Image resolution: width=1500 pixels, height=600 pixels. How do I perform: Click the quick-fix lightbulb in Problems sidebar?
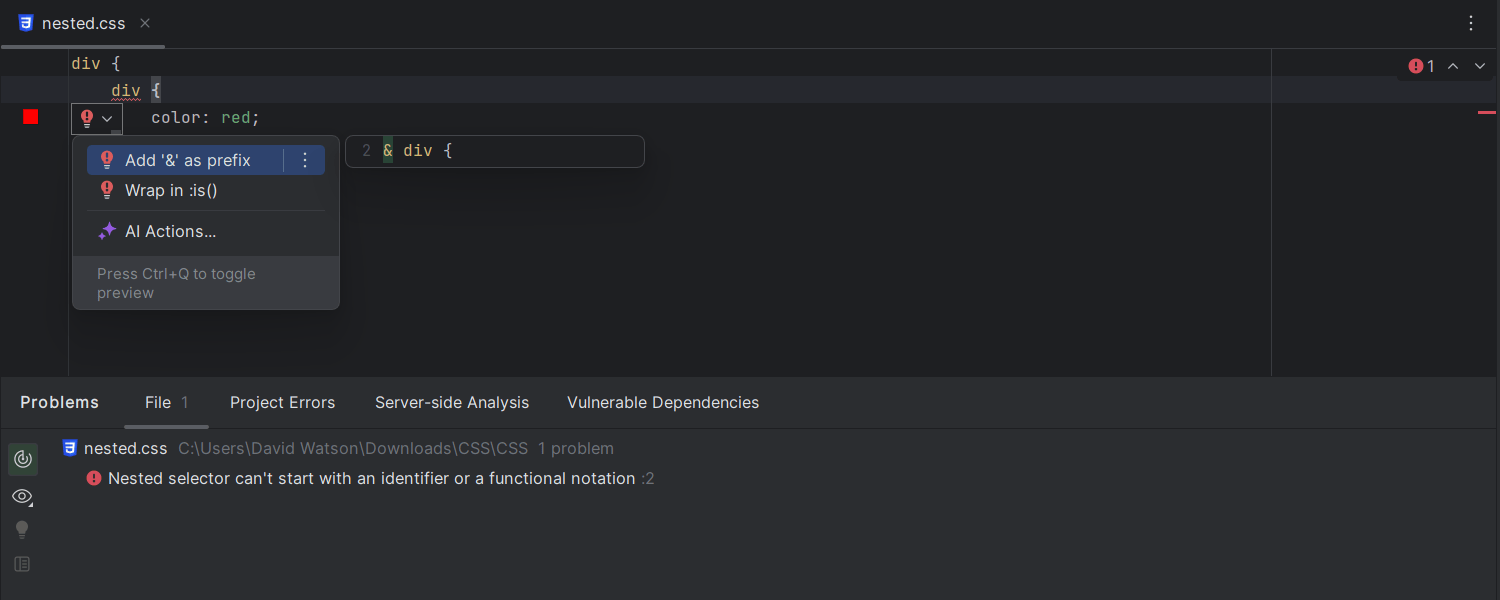pos(22,530)
